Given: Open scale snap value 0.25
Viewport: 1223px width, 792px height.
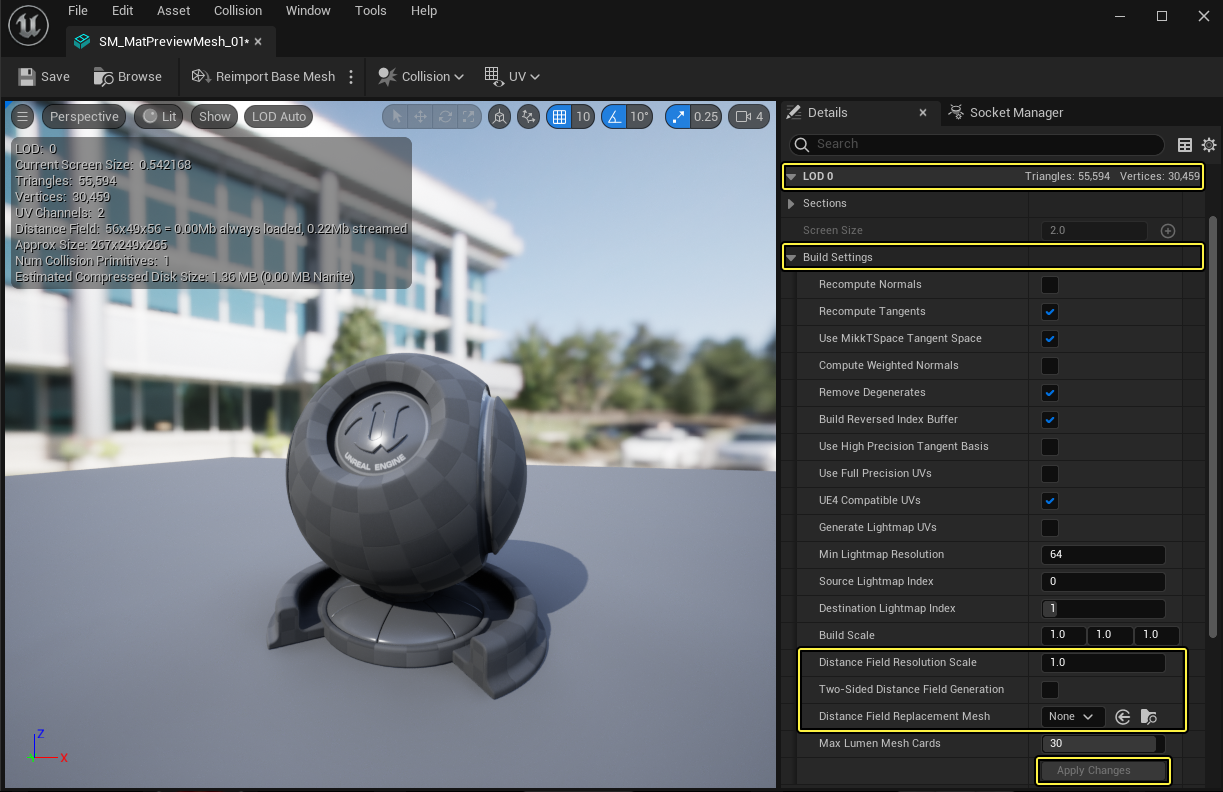Looking at the screenshot, I should click(x=706, y=117).
